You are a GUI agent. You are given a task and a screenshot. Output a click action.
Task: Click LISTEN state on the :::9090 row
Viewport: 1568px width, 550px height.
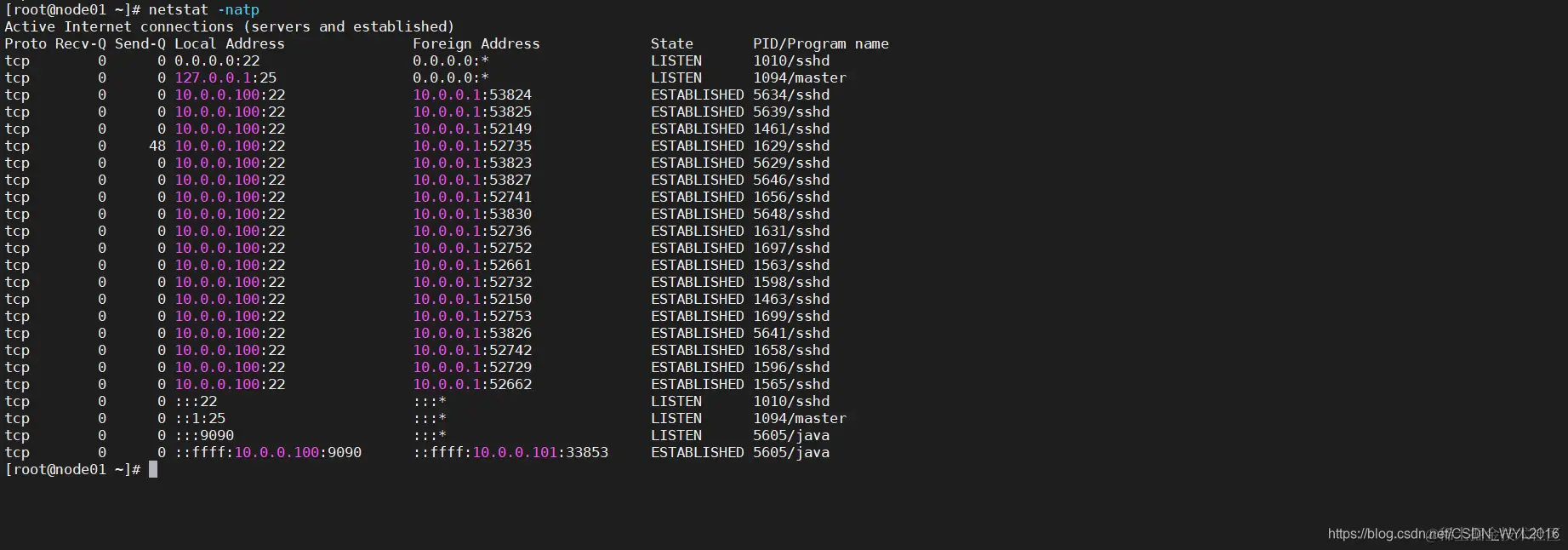pos(676,435)
